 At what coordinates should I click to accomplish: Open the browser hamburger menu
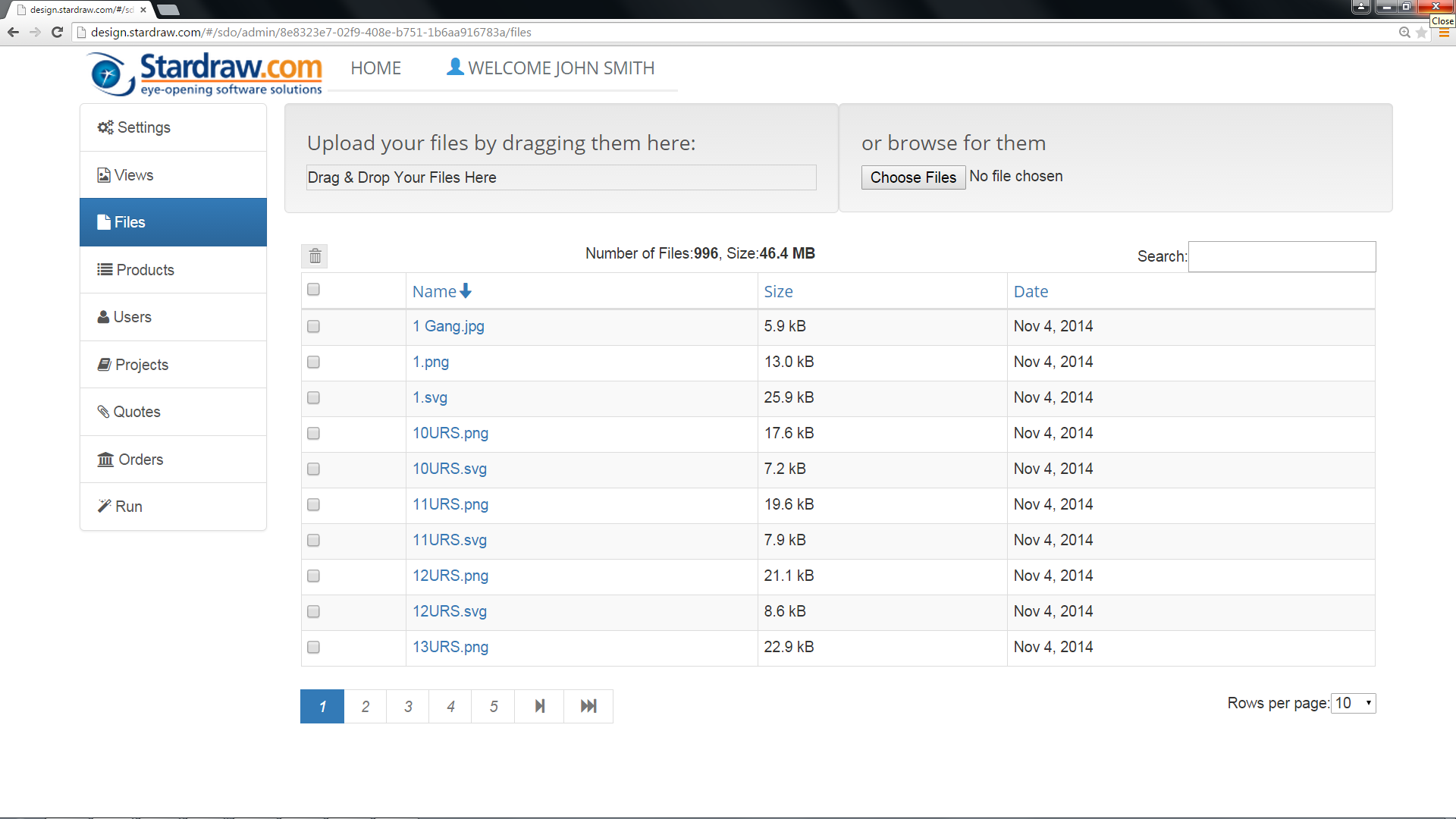coord(1444,33)
